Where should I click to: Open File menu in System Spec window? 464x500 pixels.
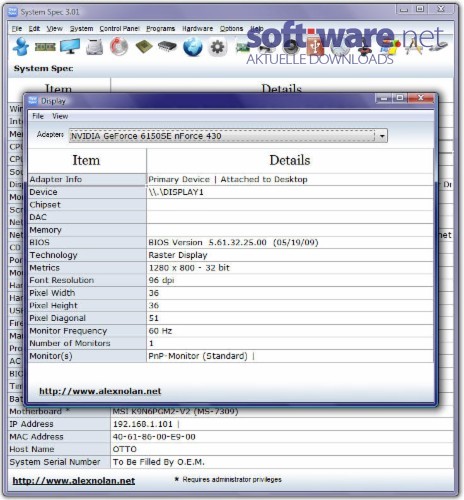coord(17,29)
